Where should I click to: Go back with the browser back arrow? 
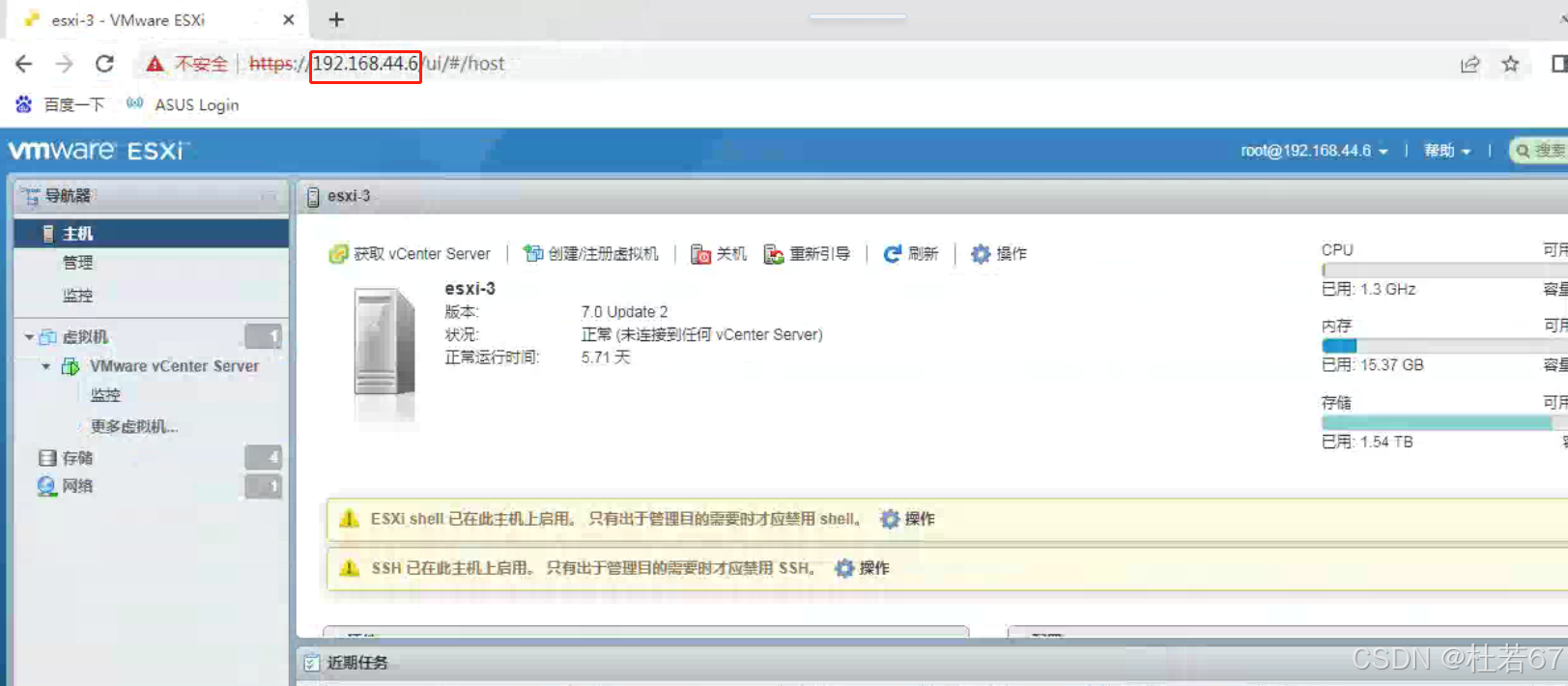pyautogui.click(x=24, y=64)
